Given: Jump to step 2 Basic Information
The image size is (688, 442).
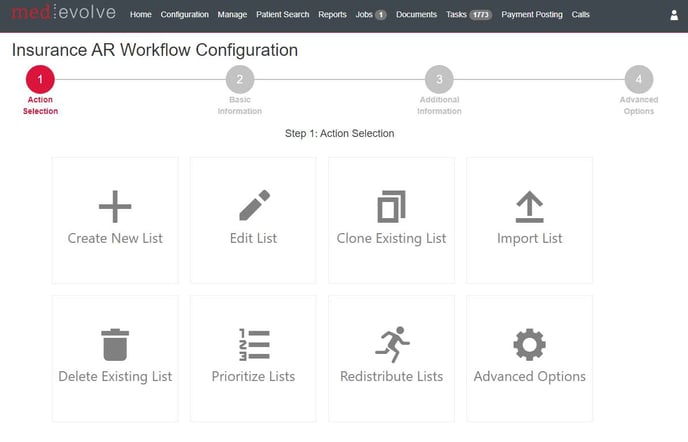Looking at the screenshot, I should [240, 80].
